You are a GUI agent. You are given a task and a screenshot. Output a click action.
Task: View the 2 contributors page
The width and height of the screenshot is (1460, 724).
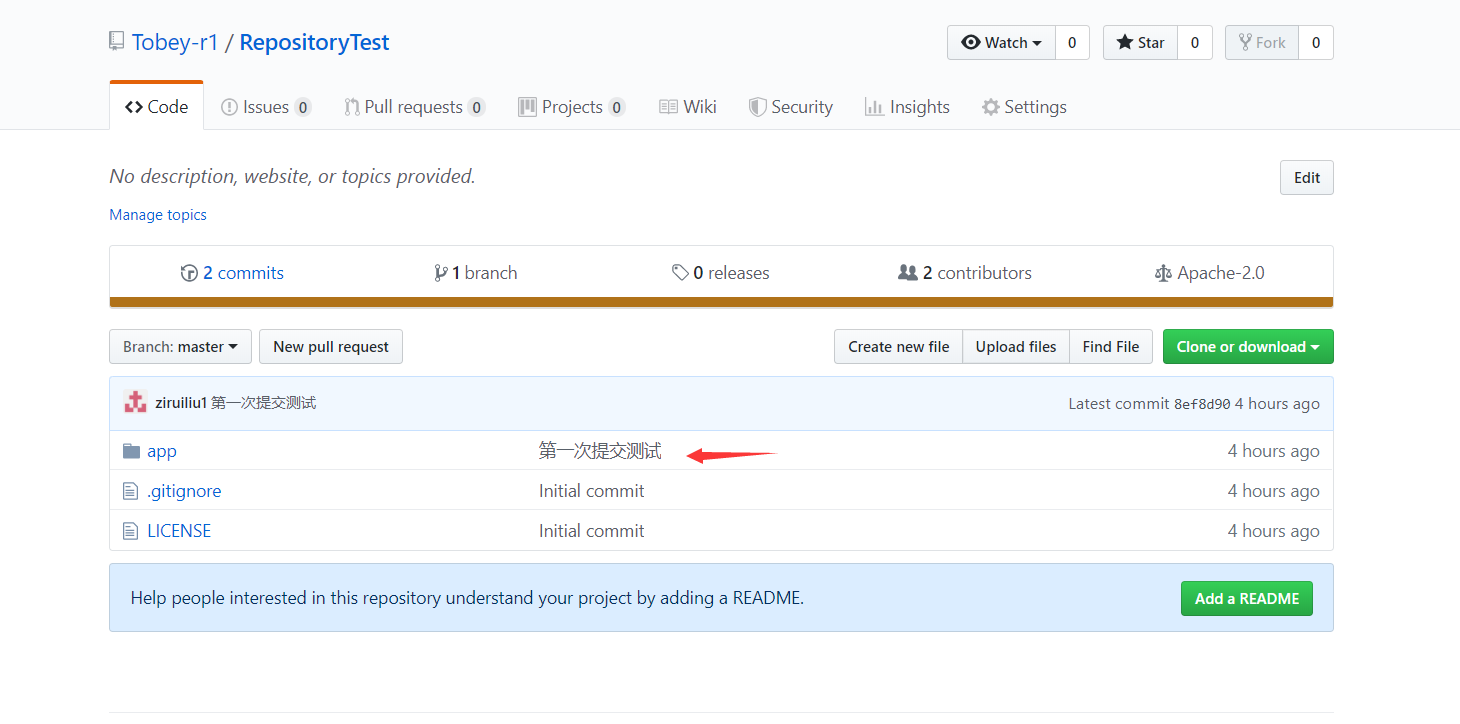965,273
